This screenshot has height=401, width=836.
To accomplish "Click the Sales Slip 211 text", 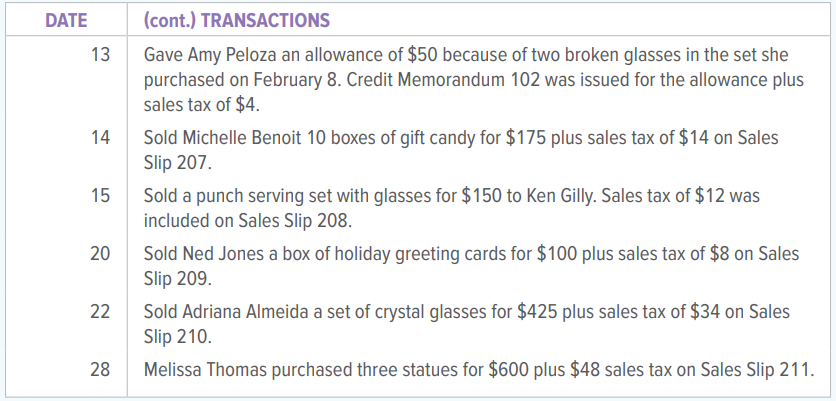I will (x=758, y=370).
